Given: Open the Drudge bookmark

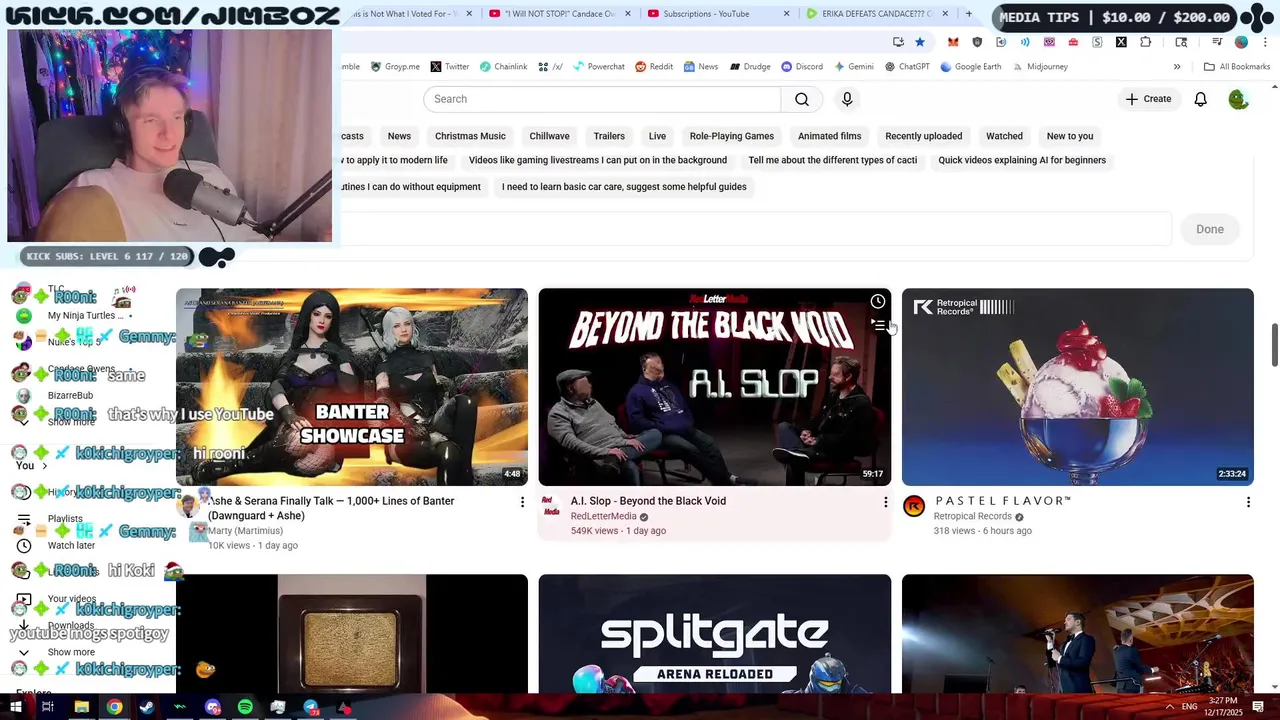Looking at the screenshot, I should [750, 67].
